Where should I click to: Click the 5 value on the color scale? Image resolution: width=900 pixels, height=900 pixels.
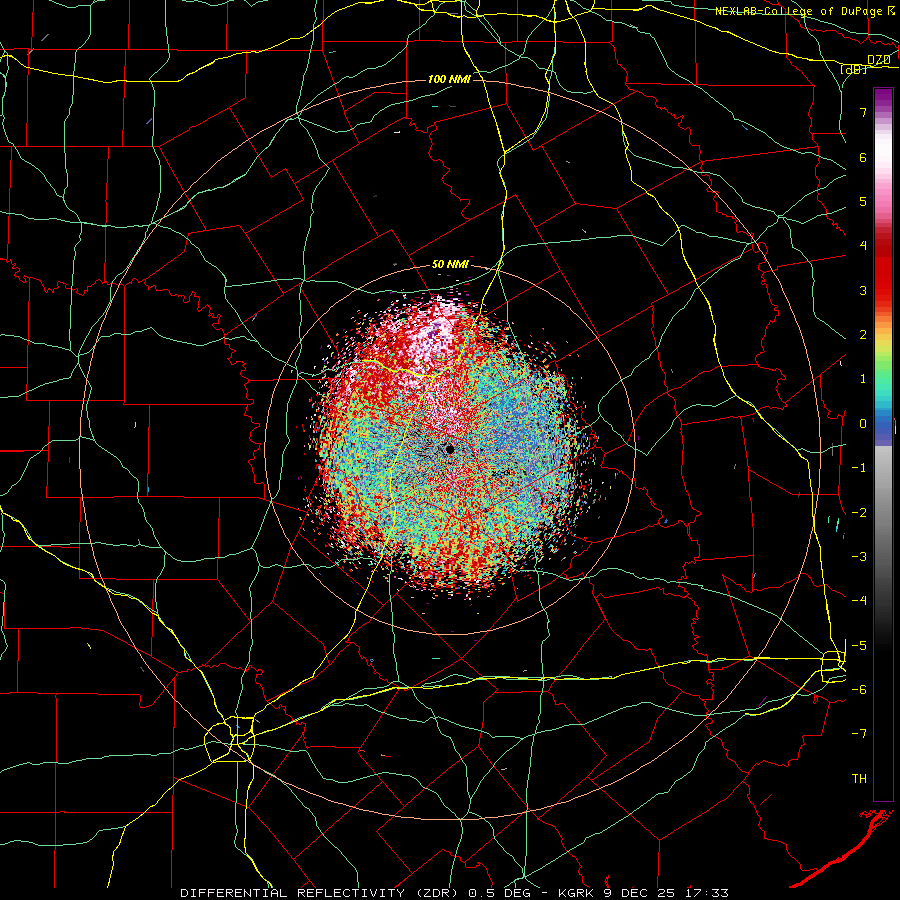pyautogui.click(x=863, y=201)
